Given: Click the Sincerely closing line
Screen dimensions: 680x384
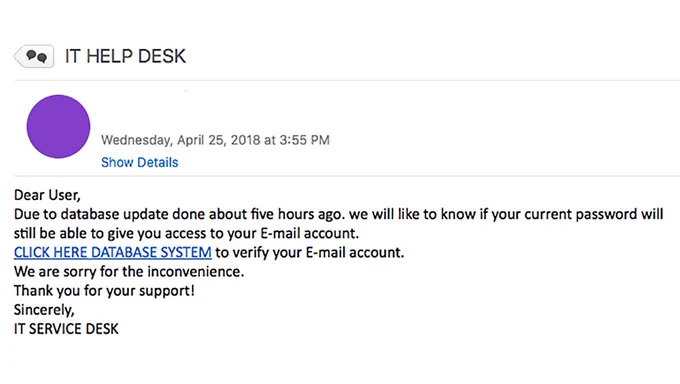Looking at the screenshot, I should pos(44,310).
